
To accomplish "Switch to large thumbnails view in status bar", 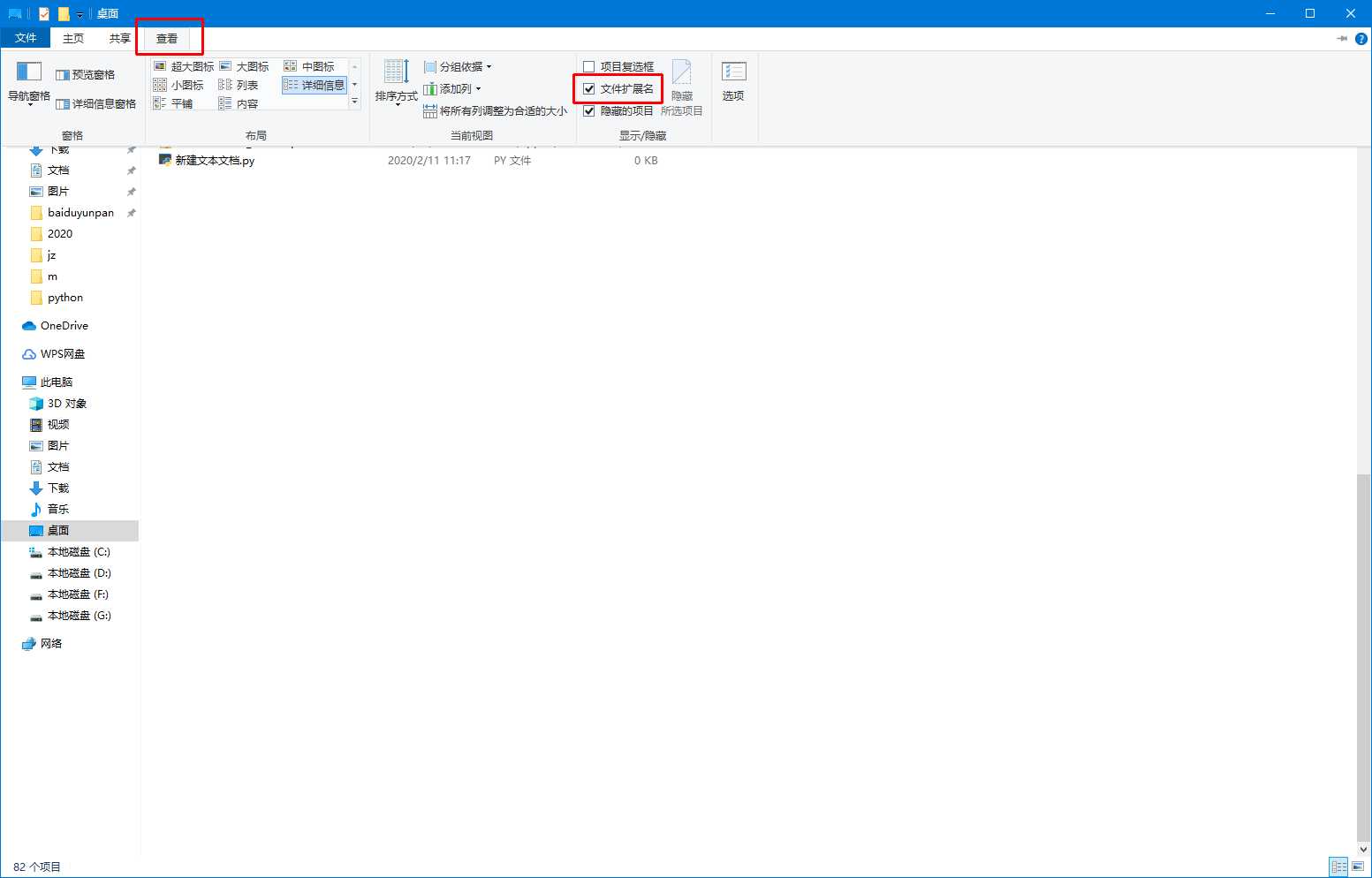I will tap(1359, 867).
